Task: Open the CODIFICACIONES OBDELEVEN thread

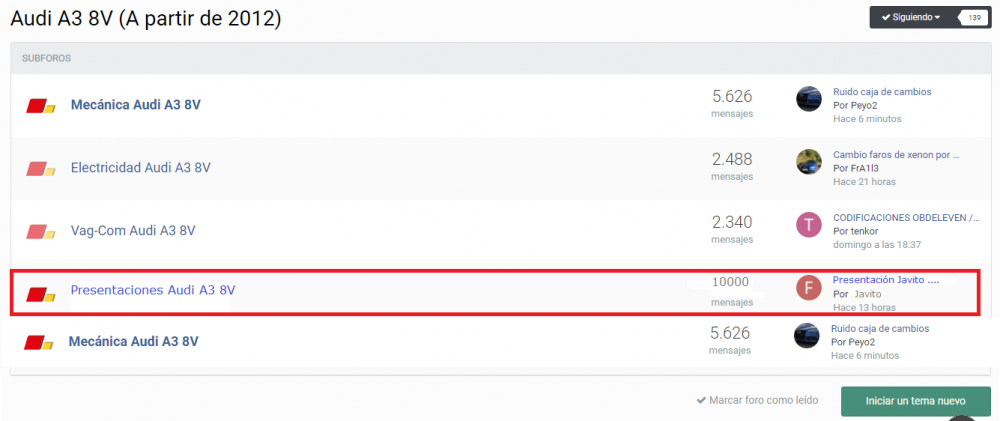Action: coord(906,218)
